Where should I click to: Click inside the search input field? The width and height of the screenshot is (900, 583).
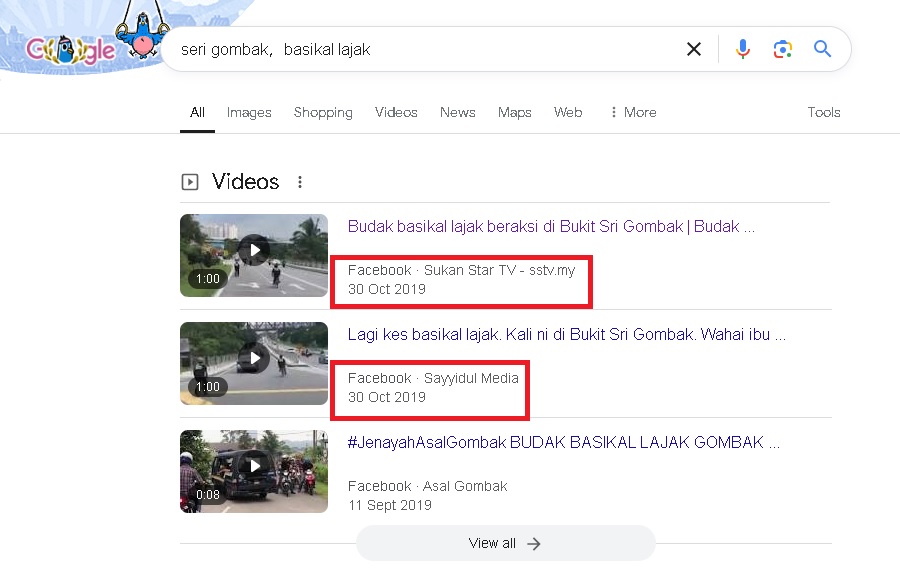[400, 48]
